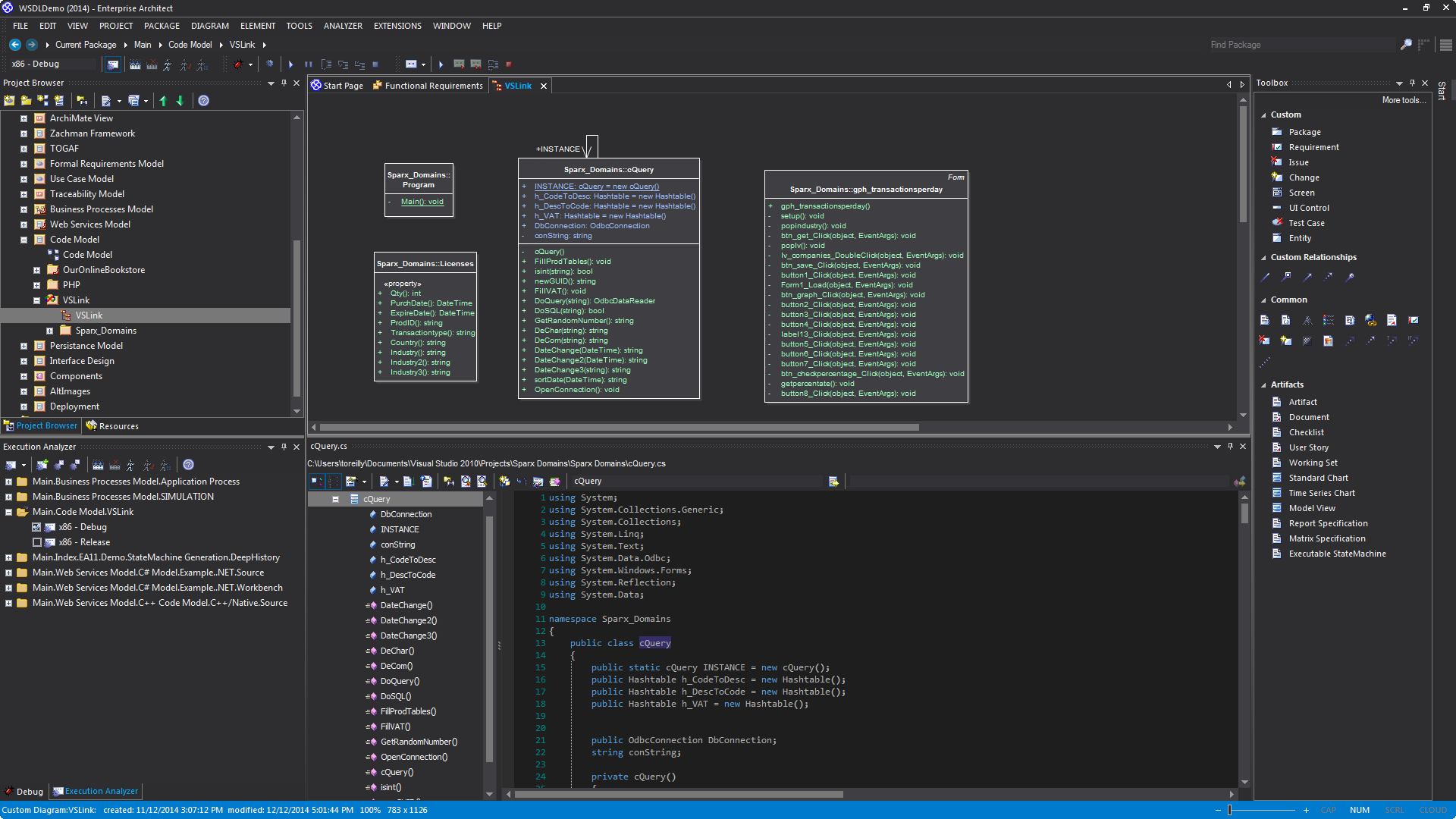Collapse the Custom toolbox section

1263,115
